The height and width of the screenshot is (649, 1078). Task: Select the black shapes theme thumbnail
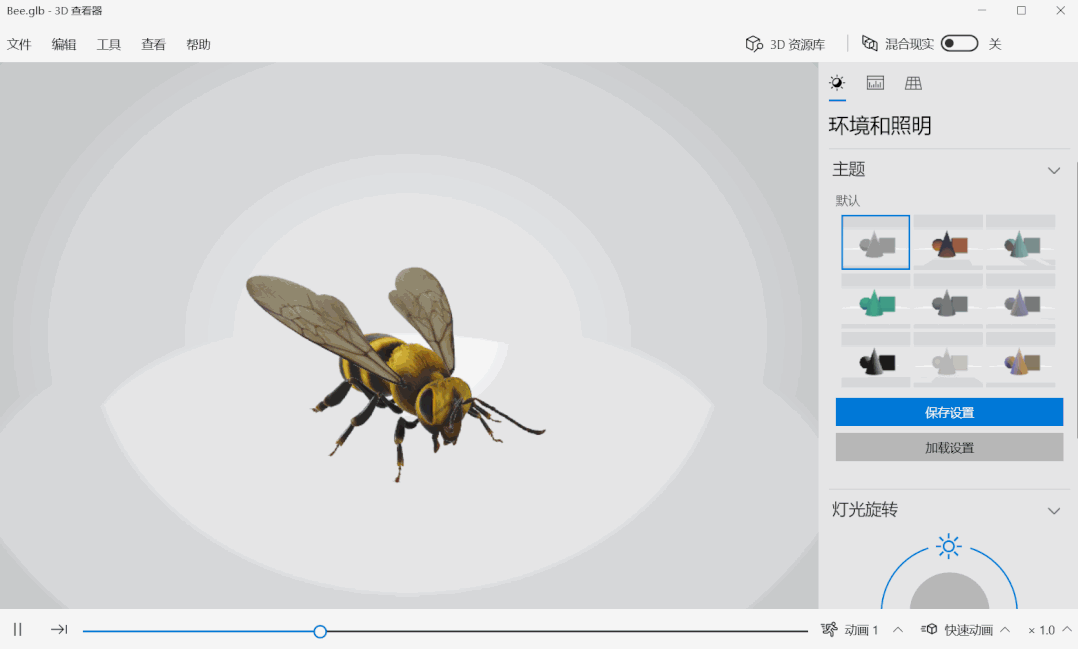[875, 360]
